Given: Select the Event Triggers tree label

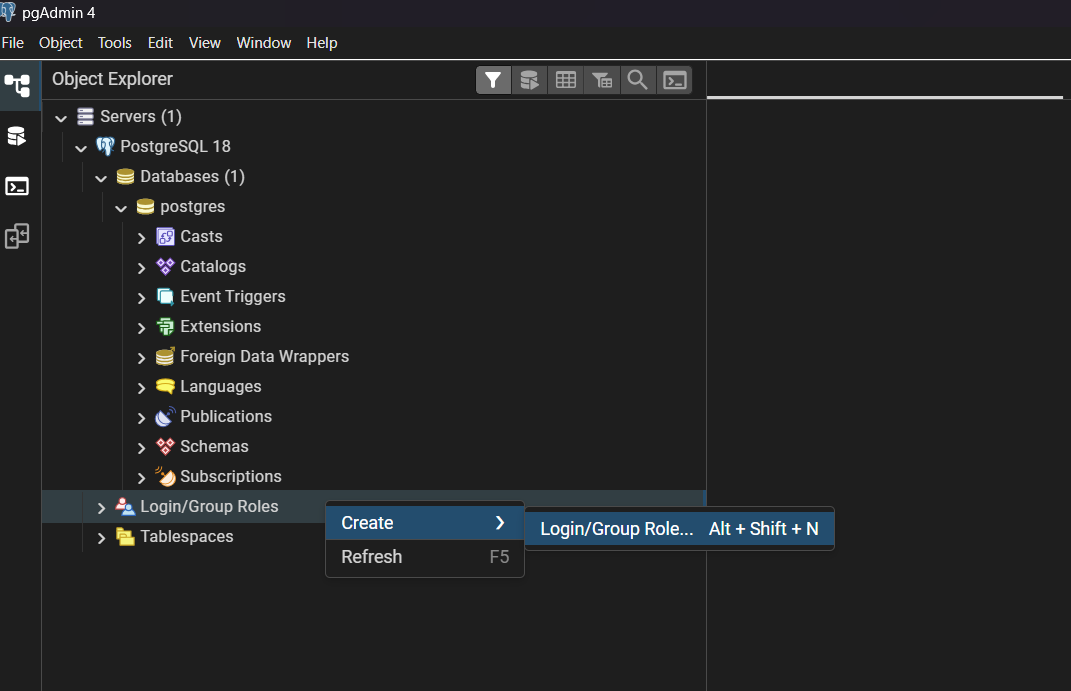Looking at the screenshot, I should [233, 296].
